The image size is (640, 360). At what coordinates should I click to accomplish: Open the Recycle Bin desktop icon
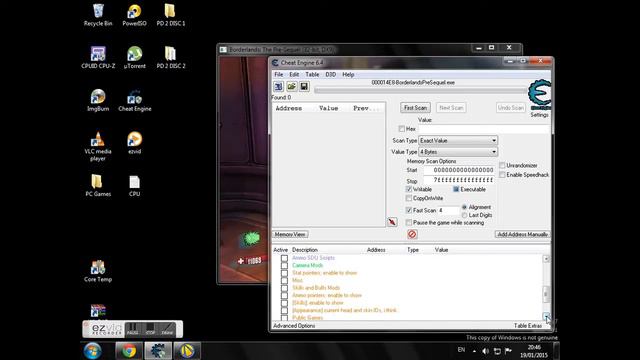coord(98,15)
